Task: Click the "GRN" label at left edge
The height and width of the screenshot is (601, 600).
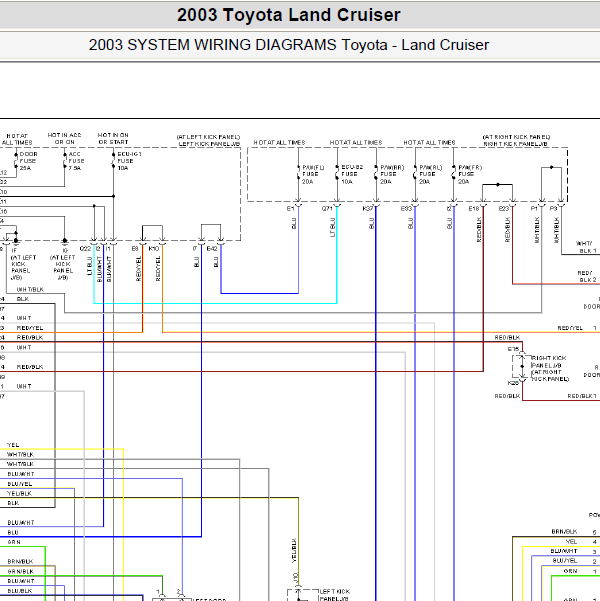Action: point(14,542)
